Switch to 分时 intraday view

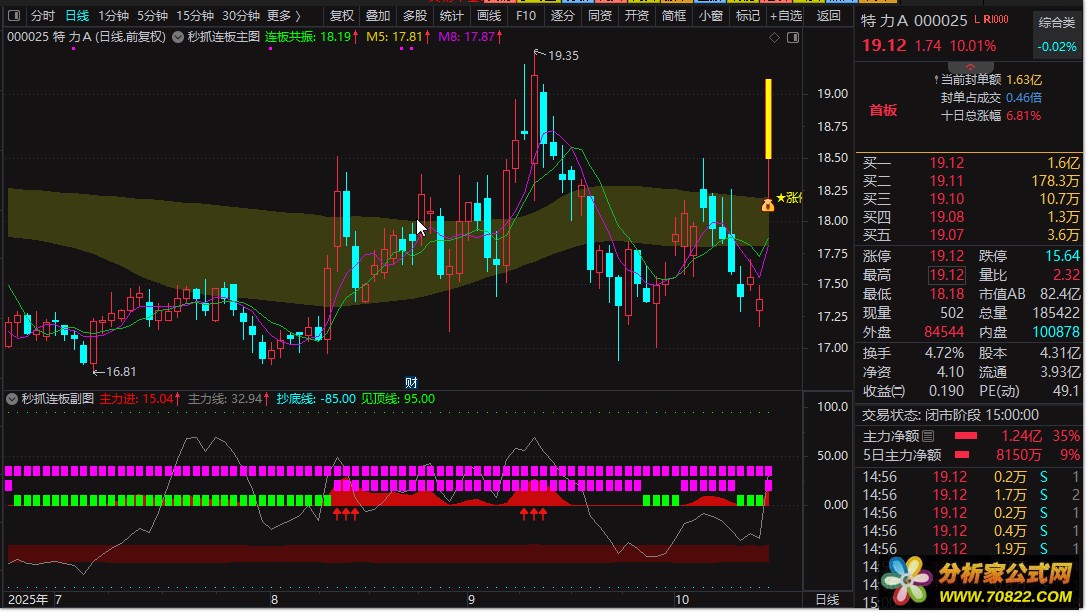point(42,15)
